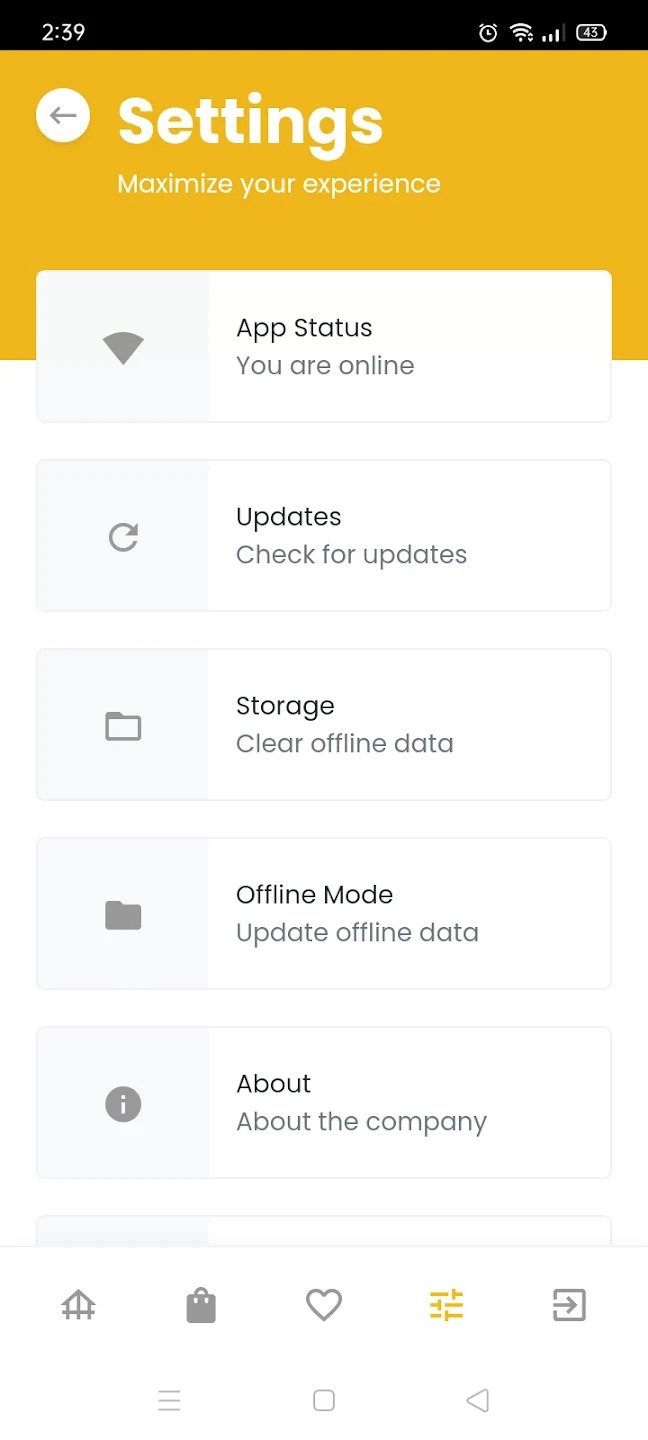The width and height of the screenshot is (648, 1440).
Task: Open the favorites heart tab
Action: 324,1305
